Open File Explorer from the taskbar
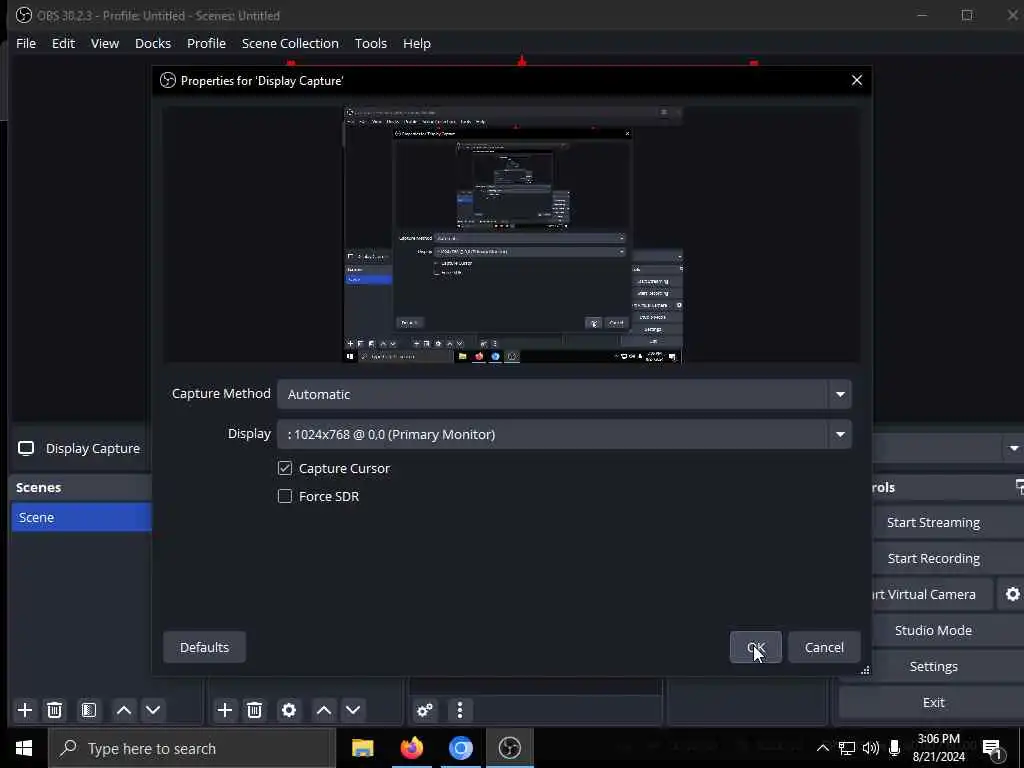The width and height of the screenshot is (1024, 768). (362, 748)
